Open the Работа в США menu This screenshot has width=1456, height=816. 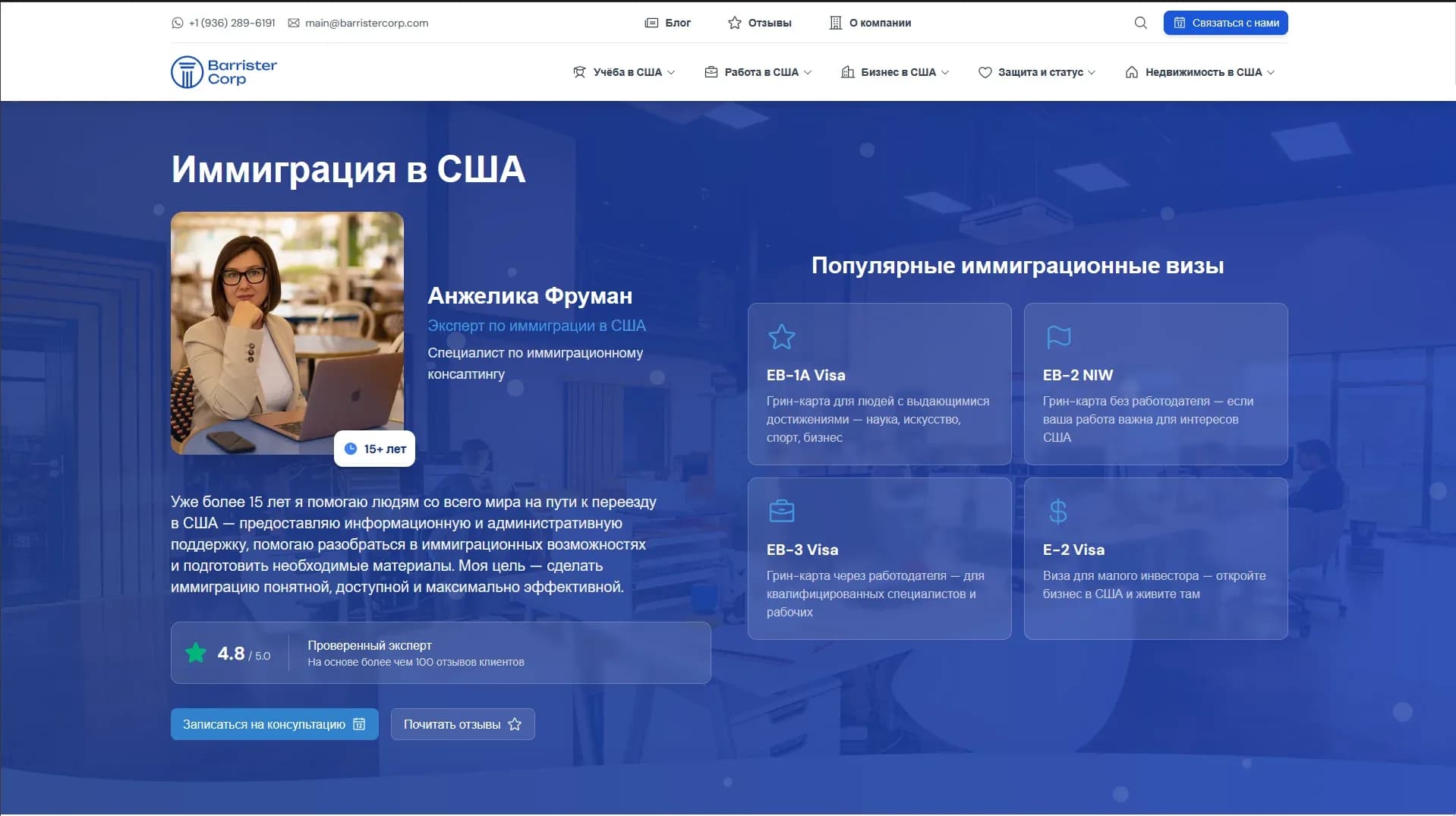pyautogui.click(x=758, y=72)
